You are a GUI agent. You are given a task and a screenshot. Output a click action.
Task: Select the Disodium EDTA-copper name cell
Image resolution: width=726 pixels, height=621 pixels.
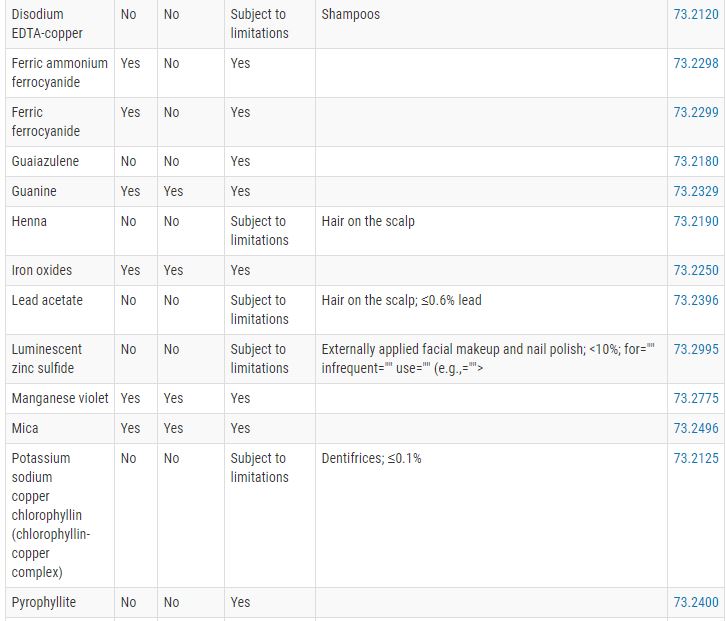pyautogui.click(x=60, y=24)
